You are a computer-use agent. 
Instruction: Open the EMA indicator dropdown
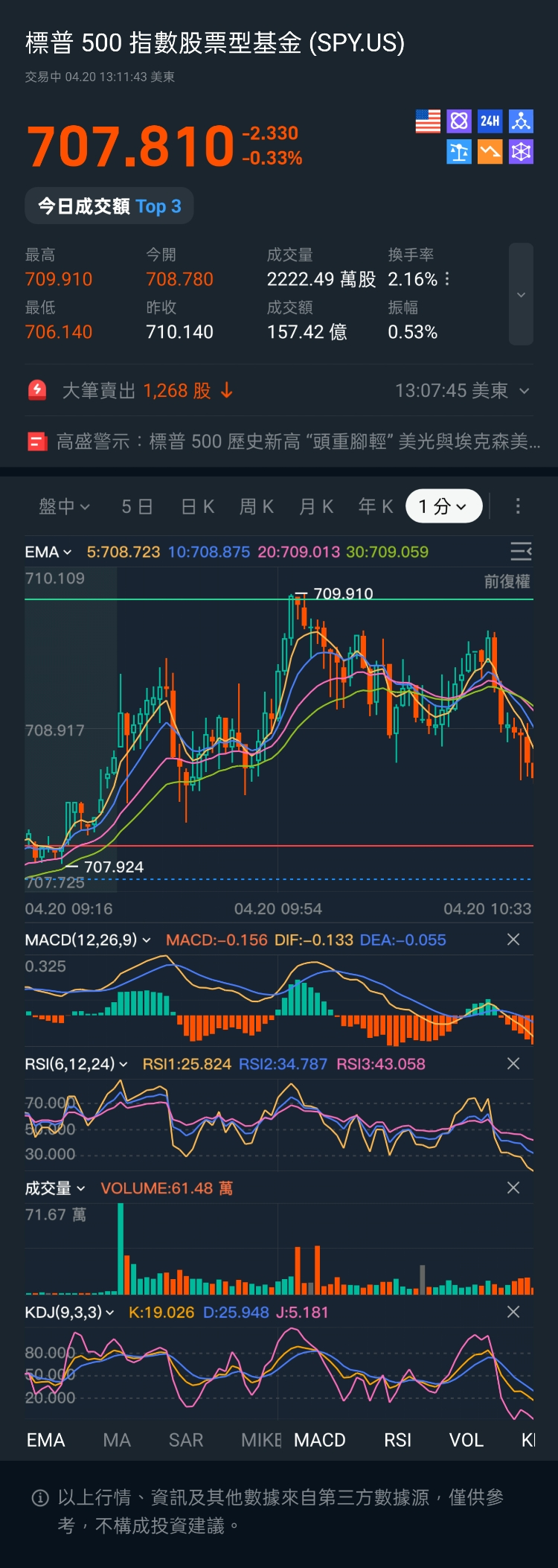[x=48, y=552]
